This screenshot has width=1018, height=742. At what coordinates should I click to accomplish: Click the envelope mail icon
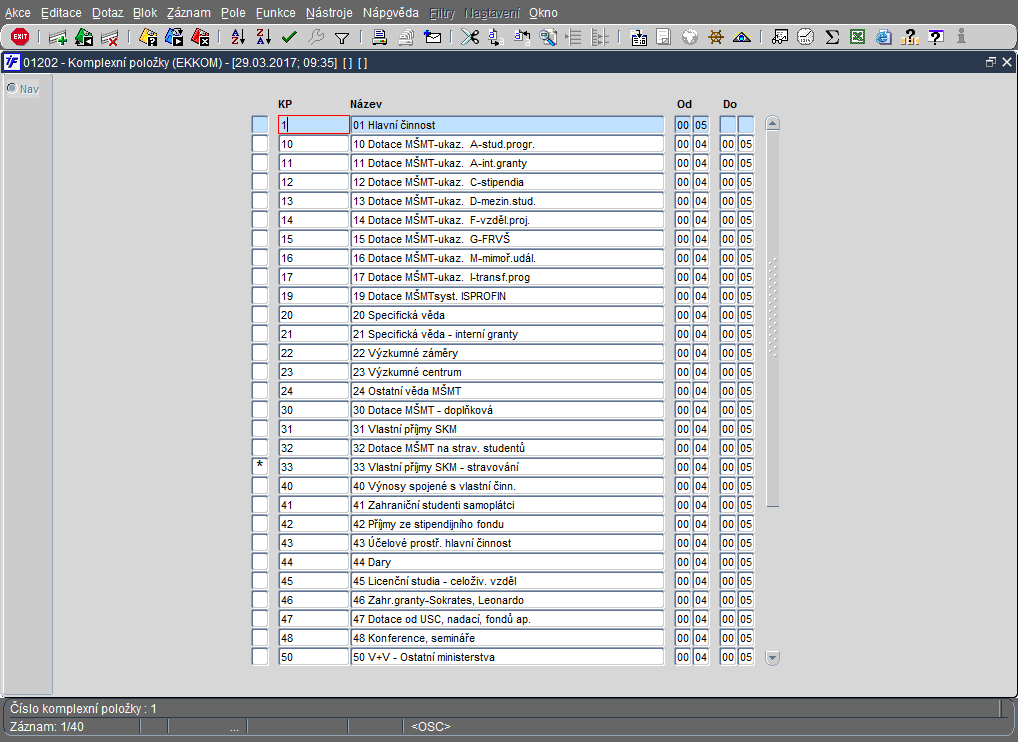pyautogui.click(x=432, y=38)
